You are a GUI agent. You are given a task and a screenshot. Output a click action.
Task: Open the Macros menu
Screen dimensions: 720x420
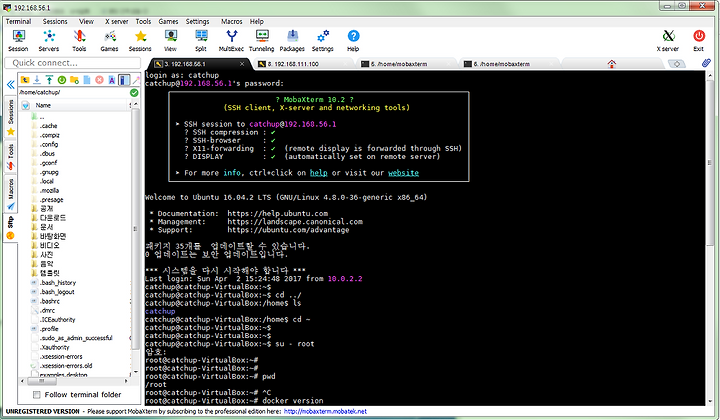tap(231, 22)
